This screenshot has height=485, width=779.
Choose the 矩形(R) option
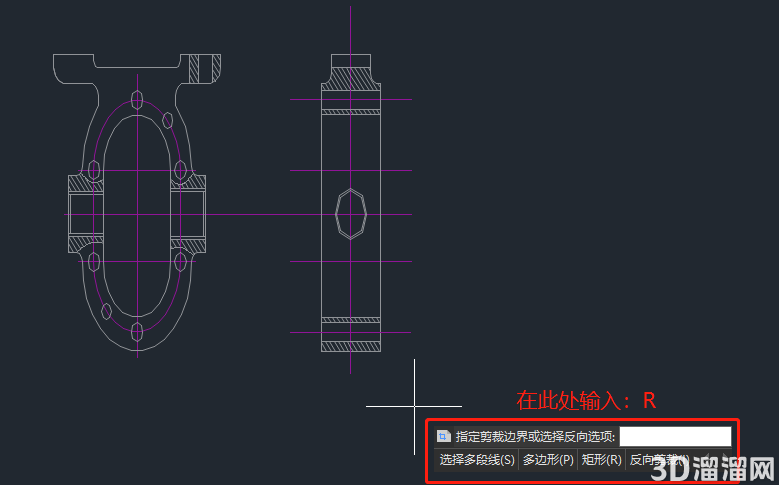coord(601,460)
